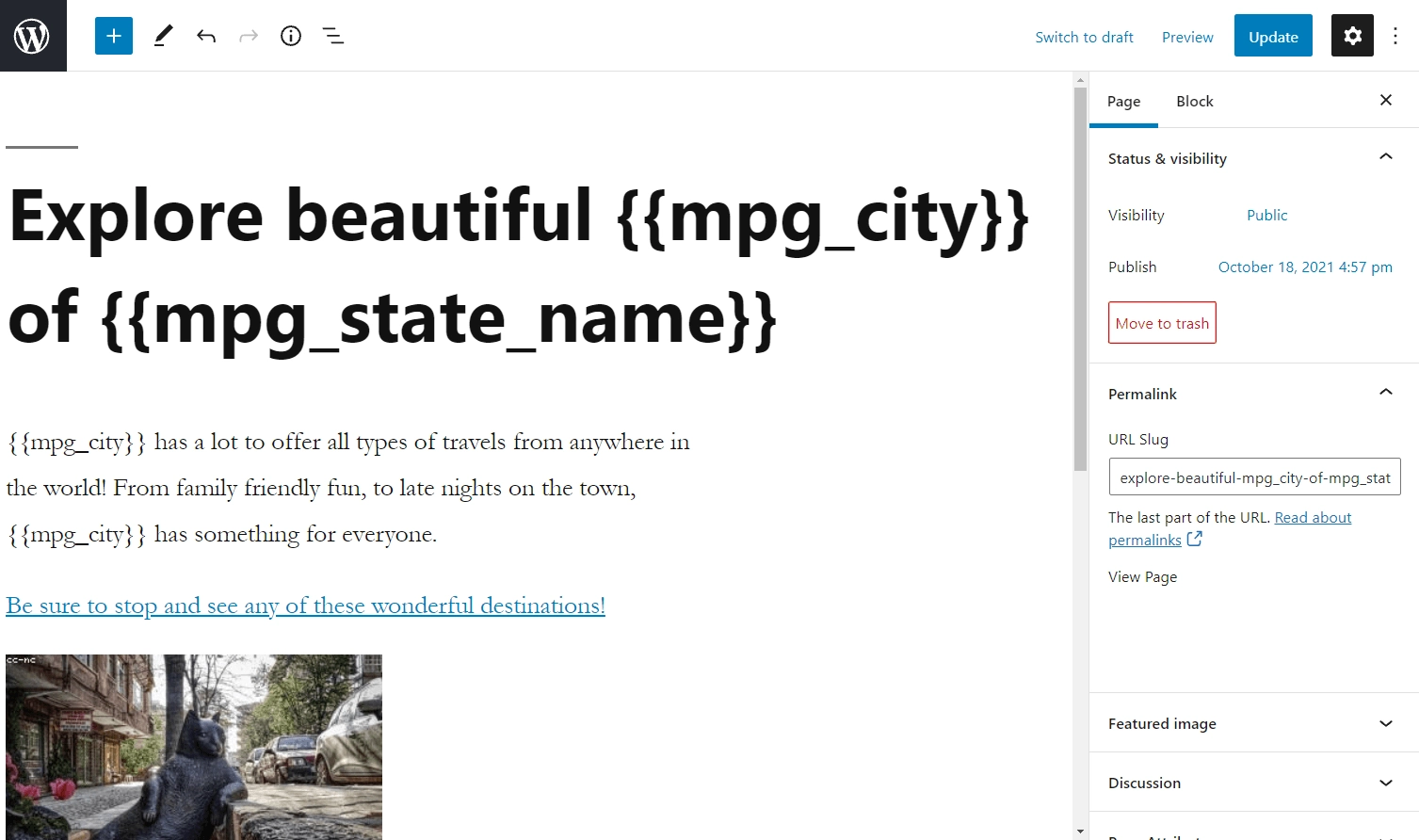Click the View Page text
Viewport: 1419px width, 840px height.
pos(1142,576)
